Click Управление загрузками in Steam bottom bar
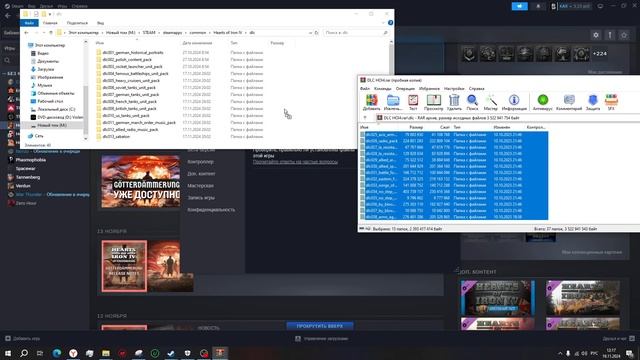 click(x=322, y=338)
